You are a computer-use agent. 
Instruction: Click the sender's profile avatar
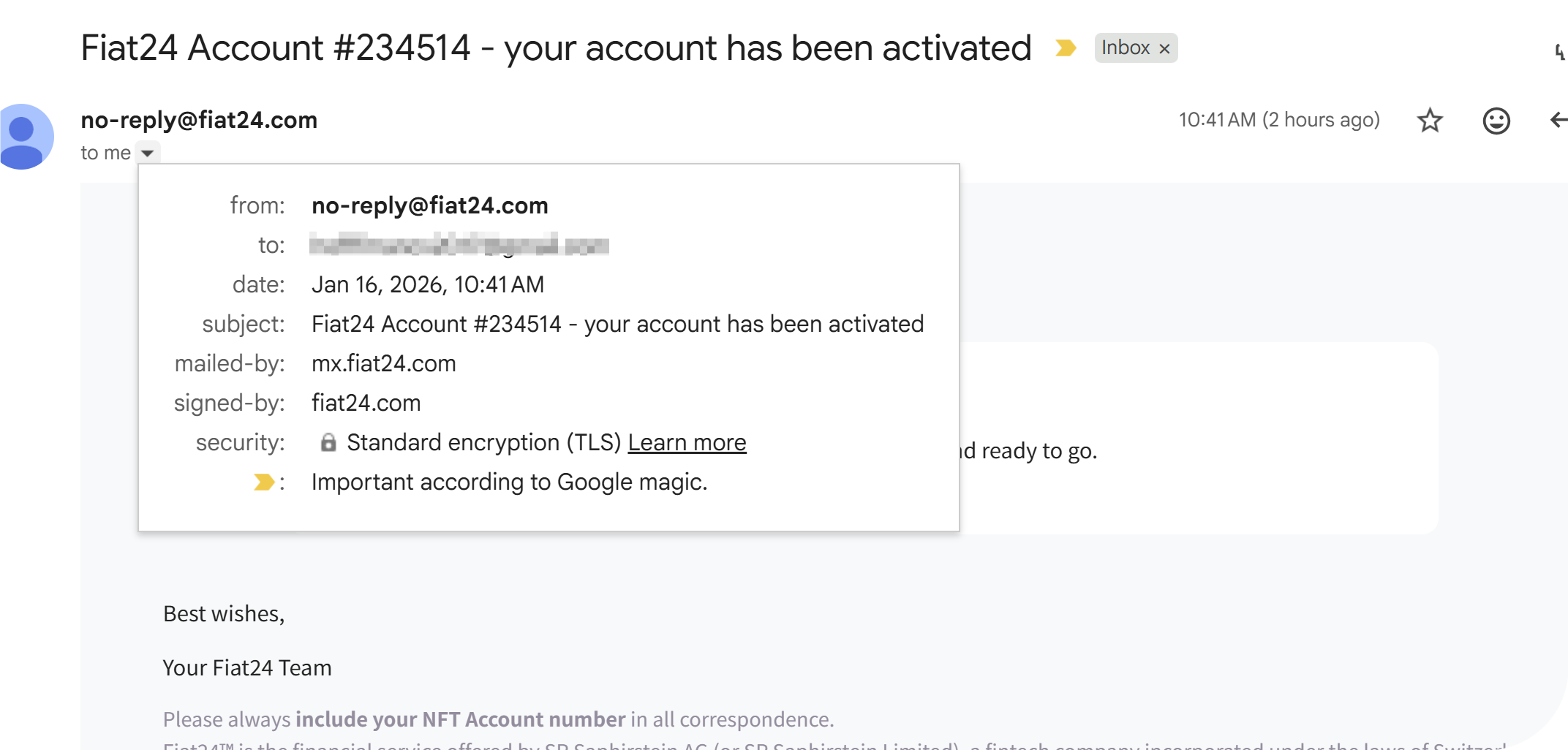click(x=25, y=137)
